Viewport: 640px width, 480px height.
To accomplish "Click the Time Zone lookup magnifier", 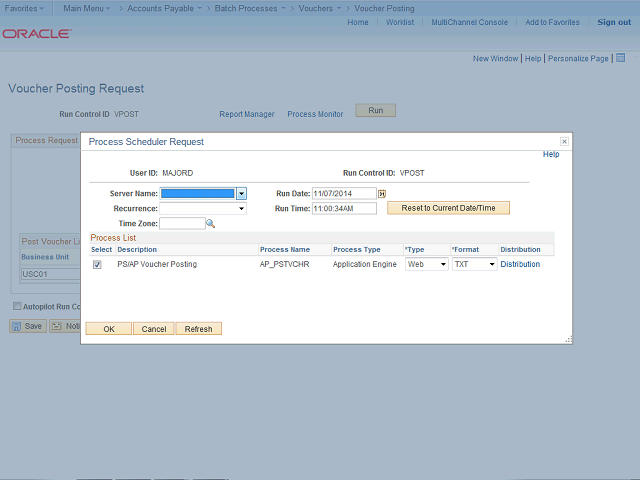I will pyautogui.click(x=211, y=223).
